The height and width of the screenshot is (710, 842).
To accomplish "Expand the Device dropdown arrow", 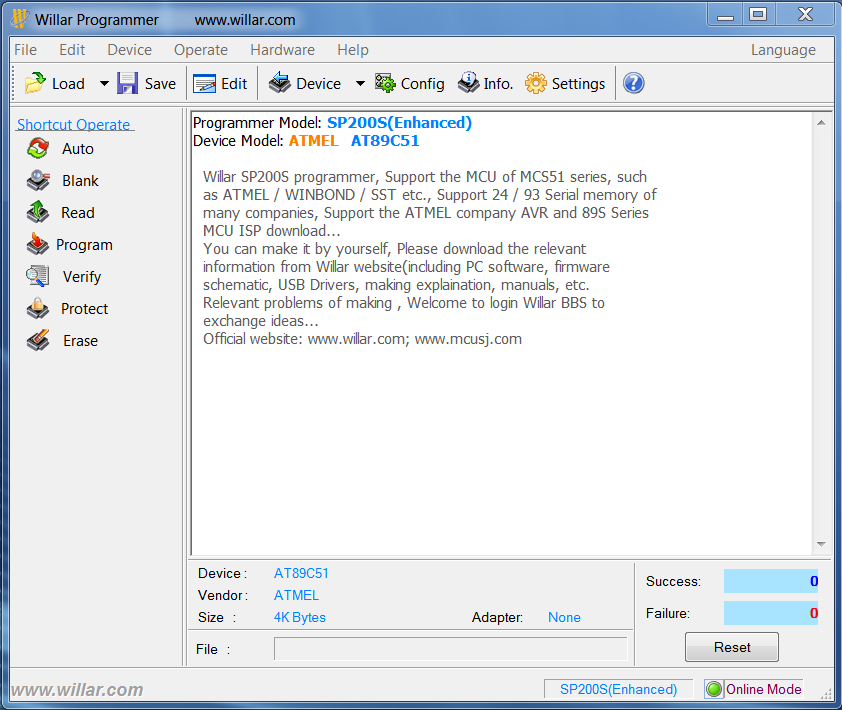I will (x=360, y=83).
